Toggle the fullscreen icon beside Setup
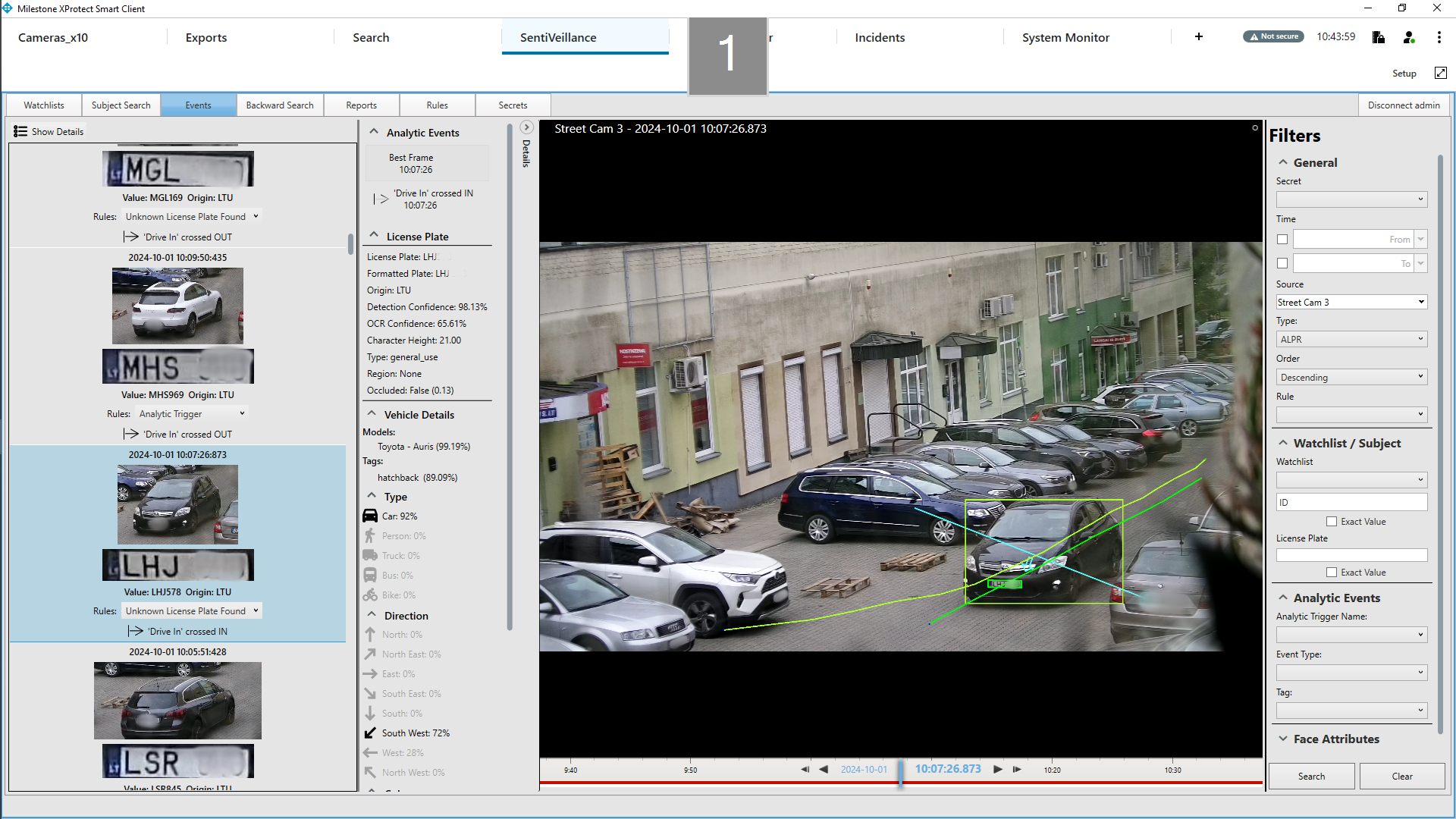Screen dimensions: 1456x819 tap(1441, 73)
